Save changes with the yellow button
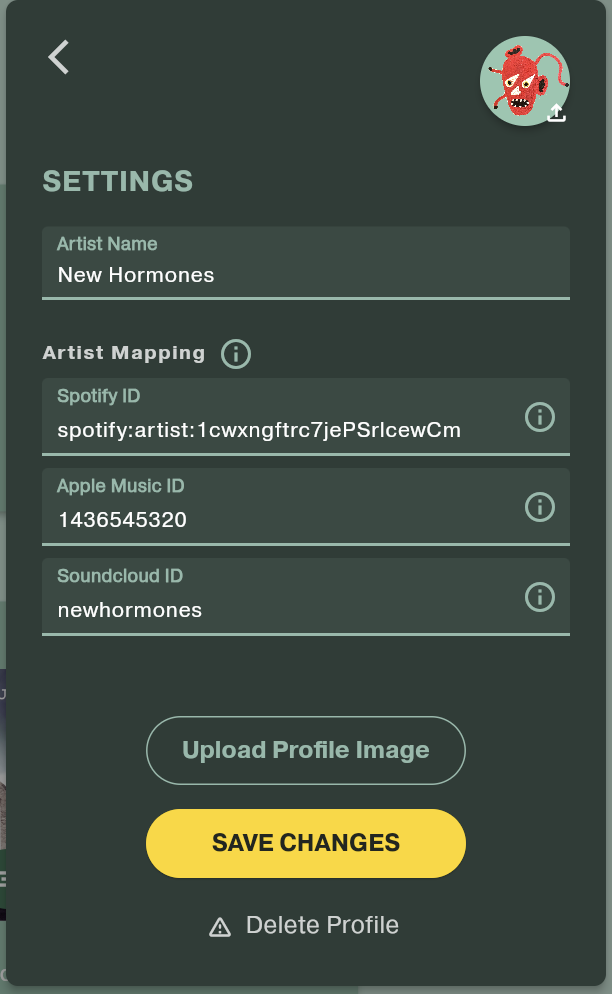The width and height of the screenshot is (612, 994). pos(306,842)
